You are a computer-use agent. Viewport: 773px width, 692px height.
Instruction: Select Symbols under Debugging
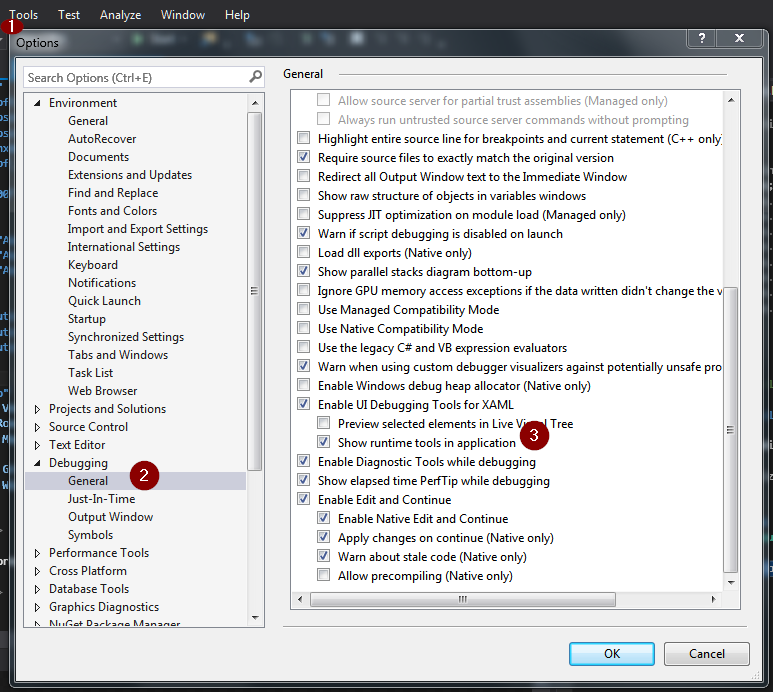point(90,535)
